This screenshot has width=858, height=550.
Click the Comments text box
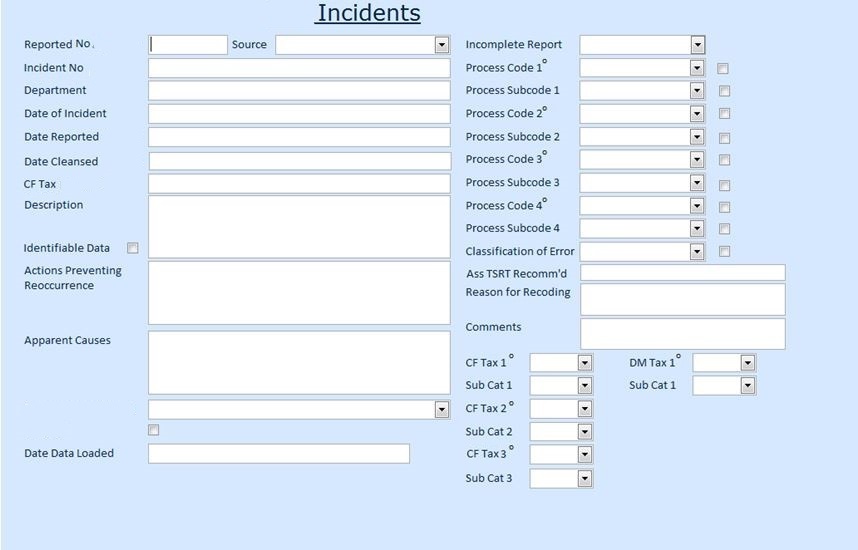(x=682, y=334)
